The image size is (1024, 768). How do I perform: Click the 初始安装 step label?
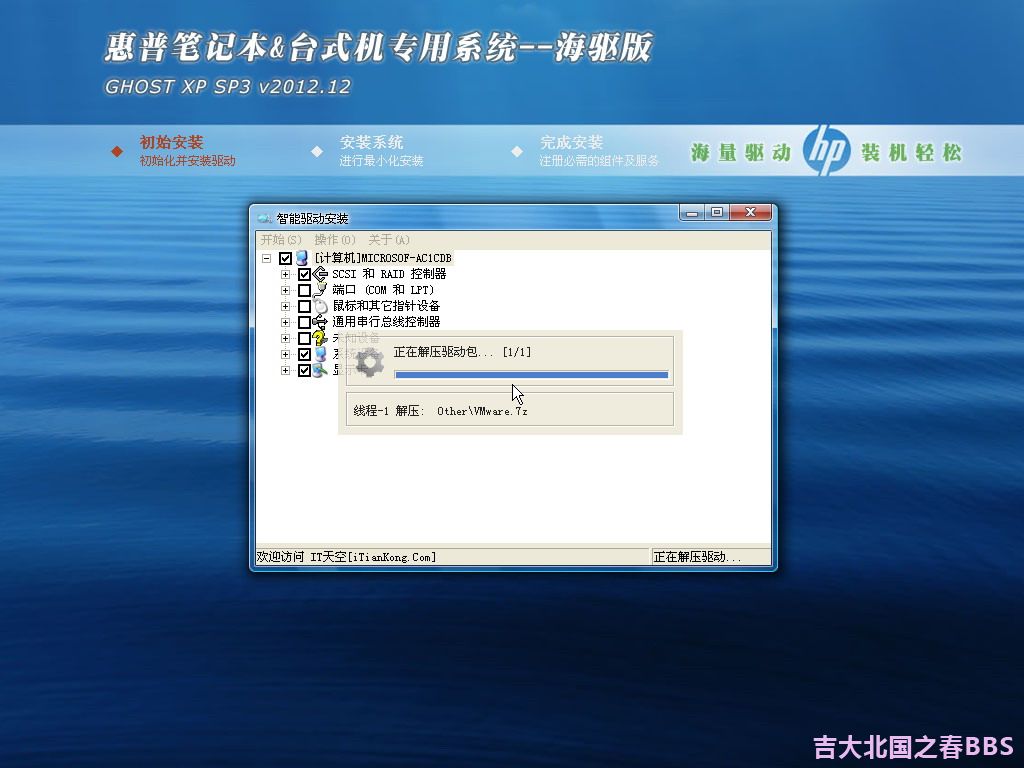(172, 142)
